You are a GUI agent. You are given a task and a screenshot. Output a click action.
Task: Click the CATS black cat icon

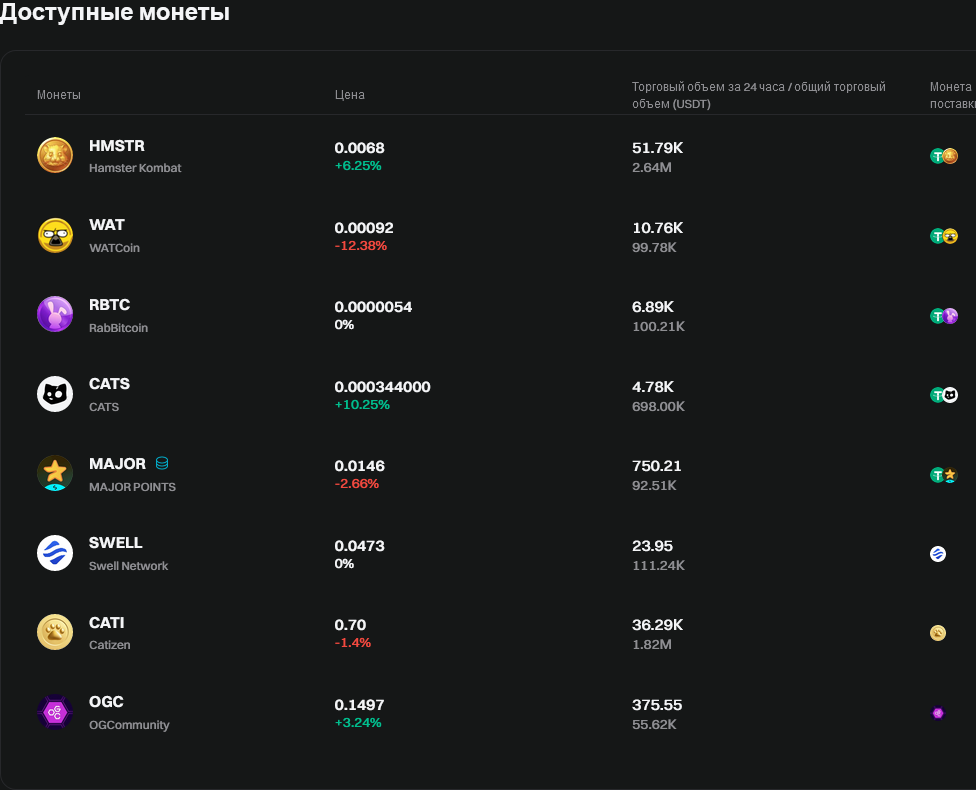pyautogui.click(x=55, y=394)
